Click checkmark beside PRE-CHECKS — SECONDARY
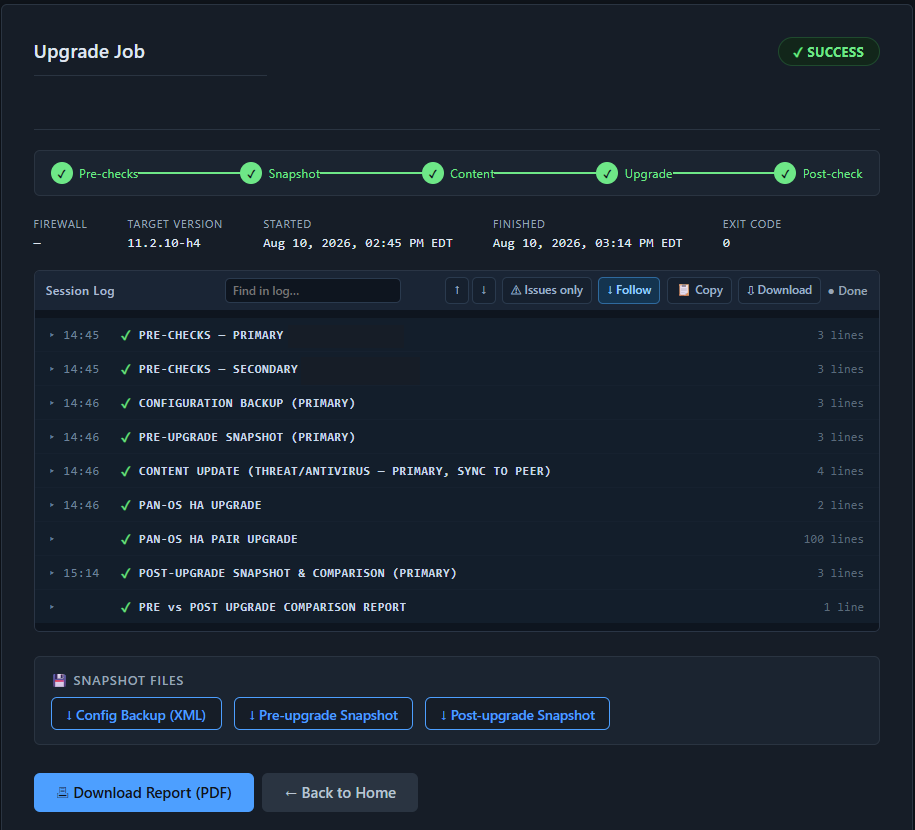The image size is (915, 830). pyautogui.click(x=125, y=369)
